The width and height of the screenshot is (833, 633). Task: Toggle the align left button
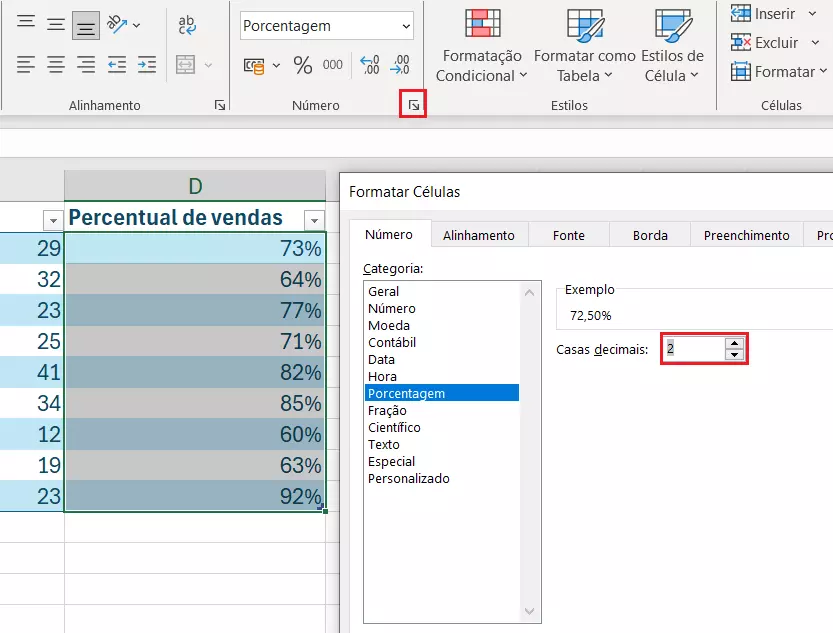[x=26, y=65]
